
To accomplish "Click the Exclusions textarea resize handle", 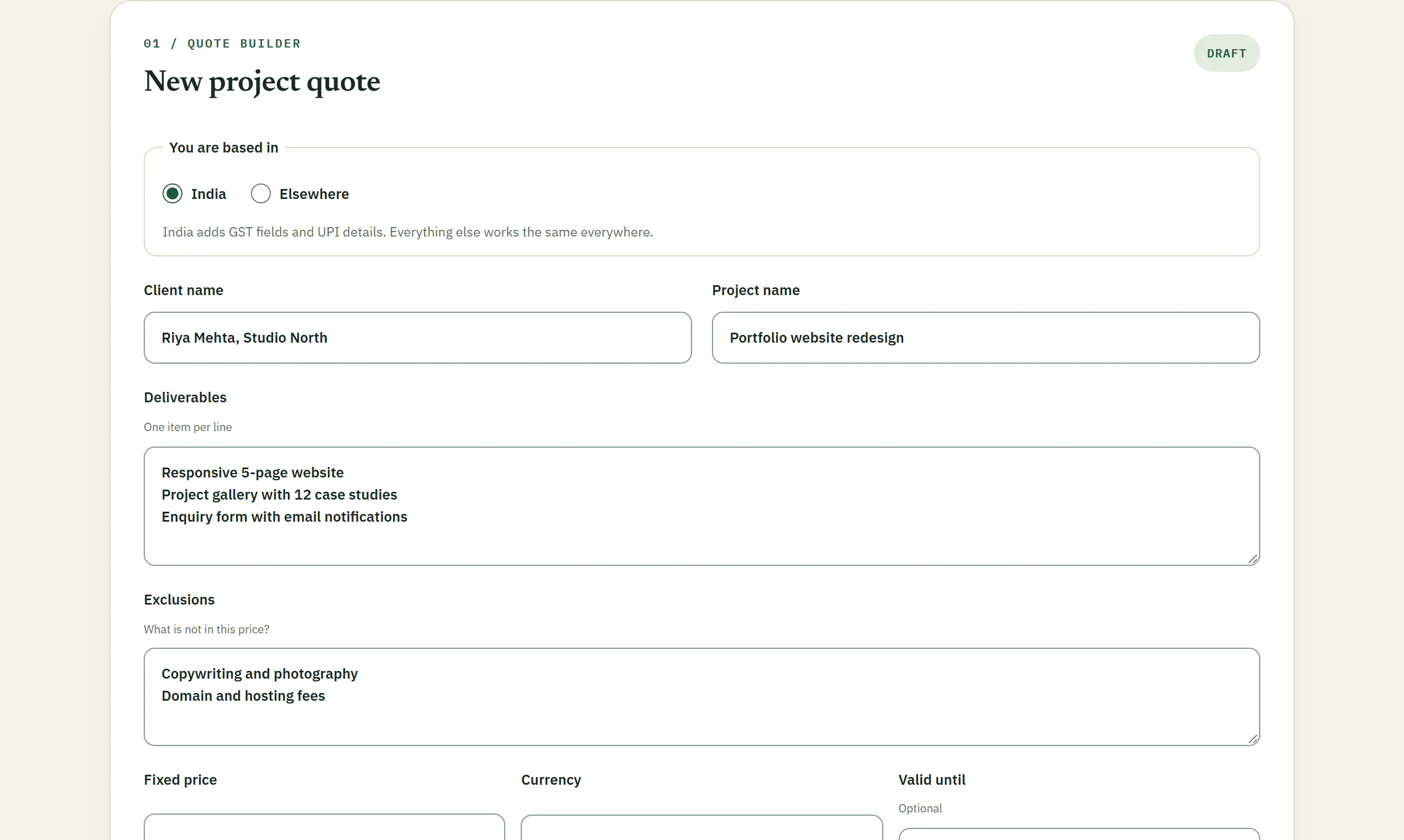I will 1253,739.
